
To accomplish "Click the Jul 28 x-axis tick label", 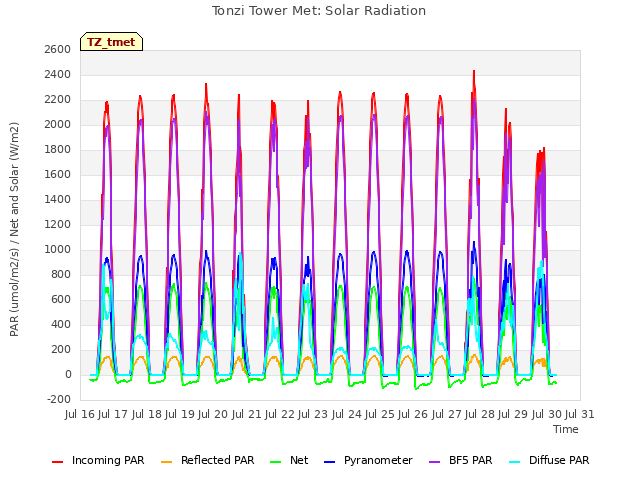I will pyautogui.click(x=480, y=414).
